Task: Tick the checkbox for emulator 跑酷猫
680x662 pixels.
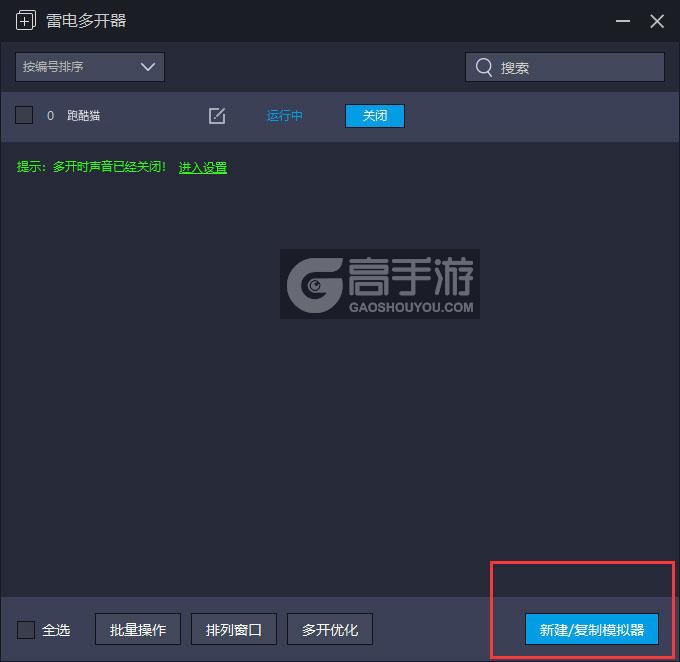Action: pos(24,115)
